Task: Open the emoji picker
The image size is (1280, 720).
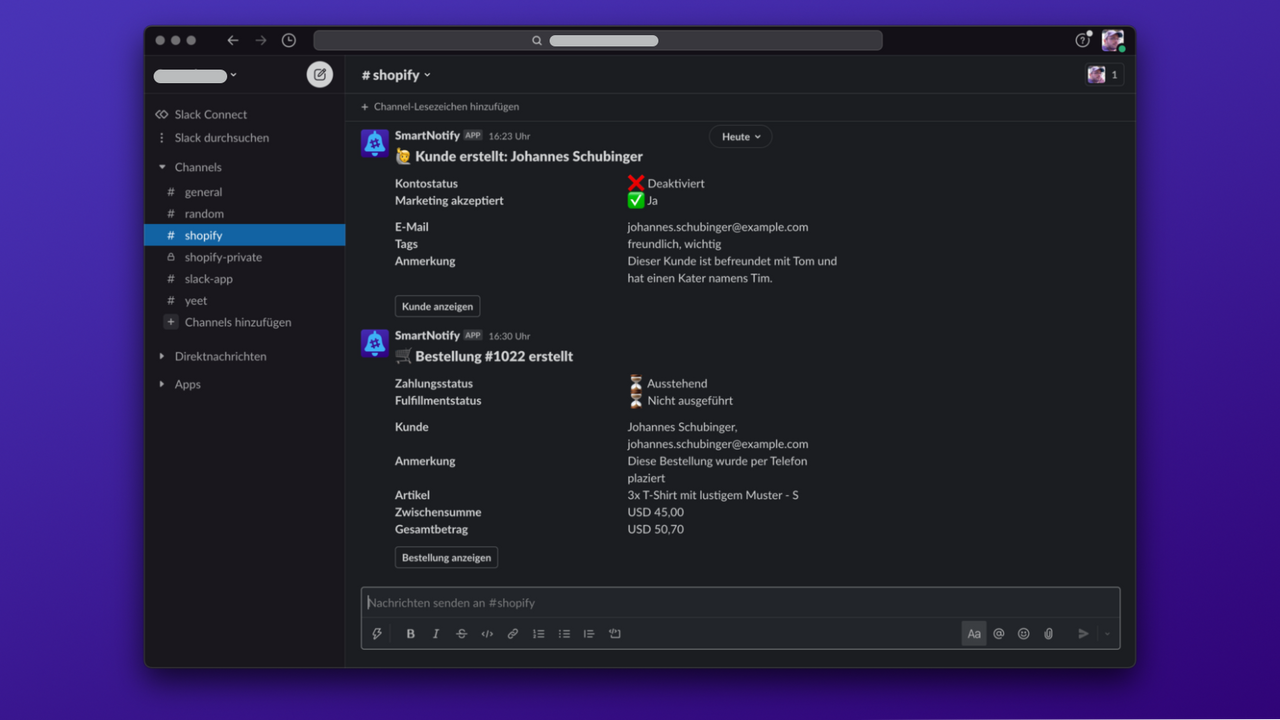Action: pyautogui.click(x=1024, y=633)
